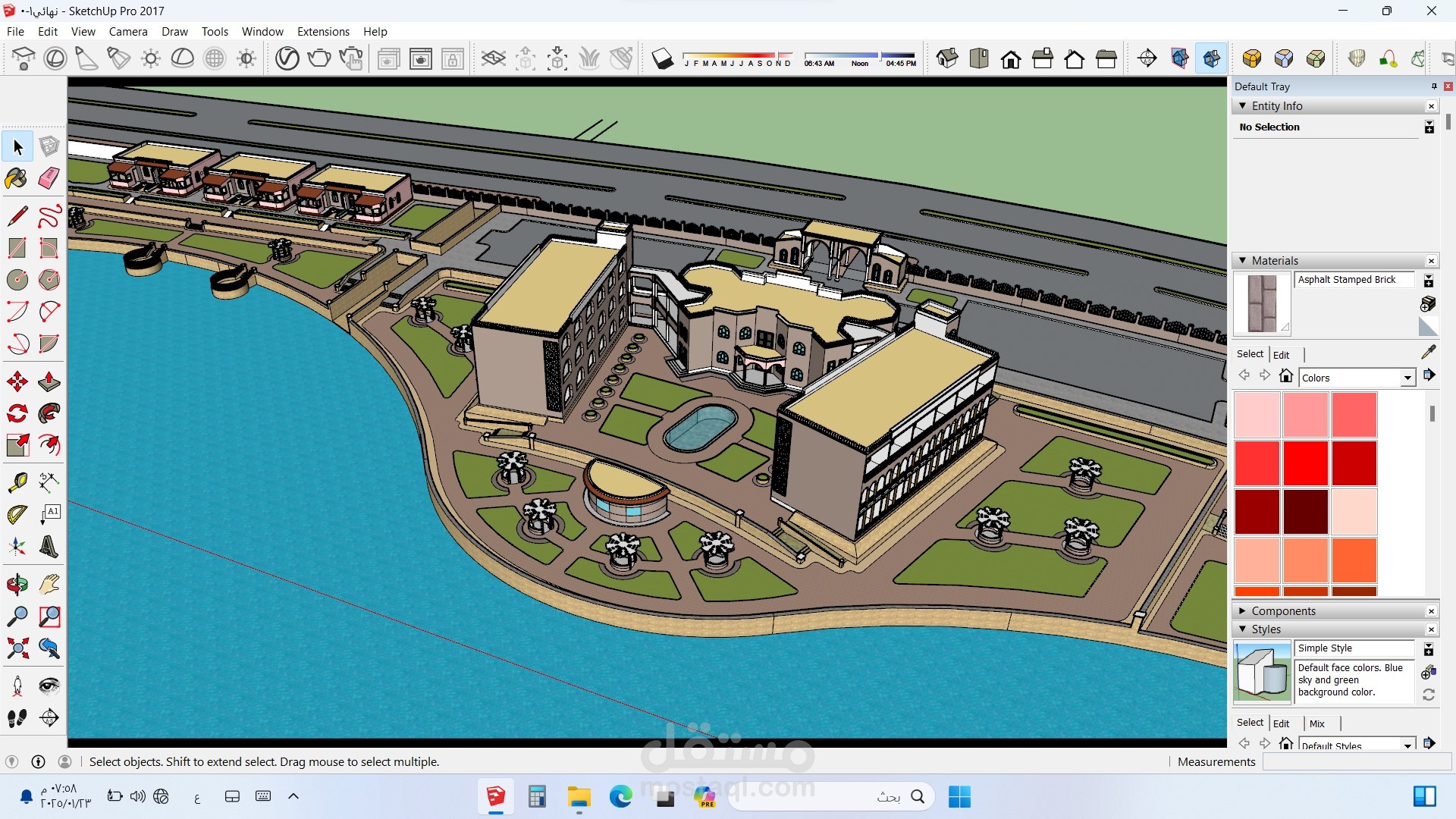Activate the material eyedropper sample tool
Image resolution: width=1456 pixels, height=819 pixels.
click(x=1429, y=352)
